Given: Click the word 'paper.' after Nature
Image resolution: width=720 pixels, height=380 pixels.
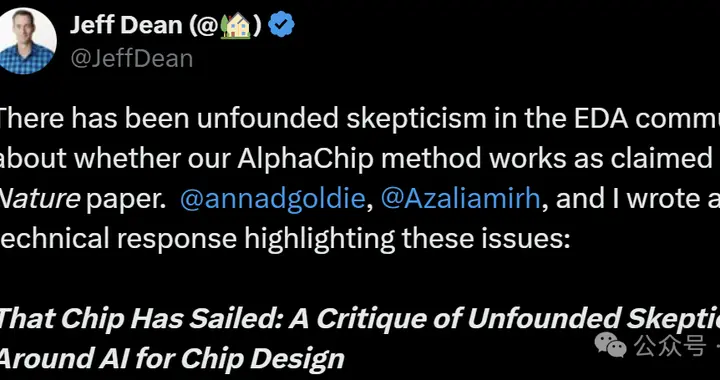Looking at the screenshot, I should [126, 199].
